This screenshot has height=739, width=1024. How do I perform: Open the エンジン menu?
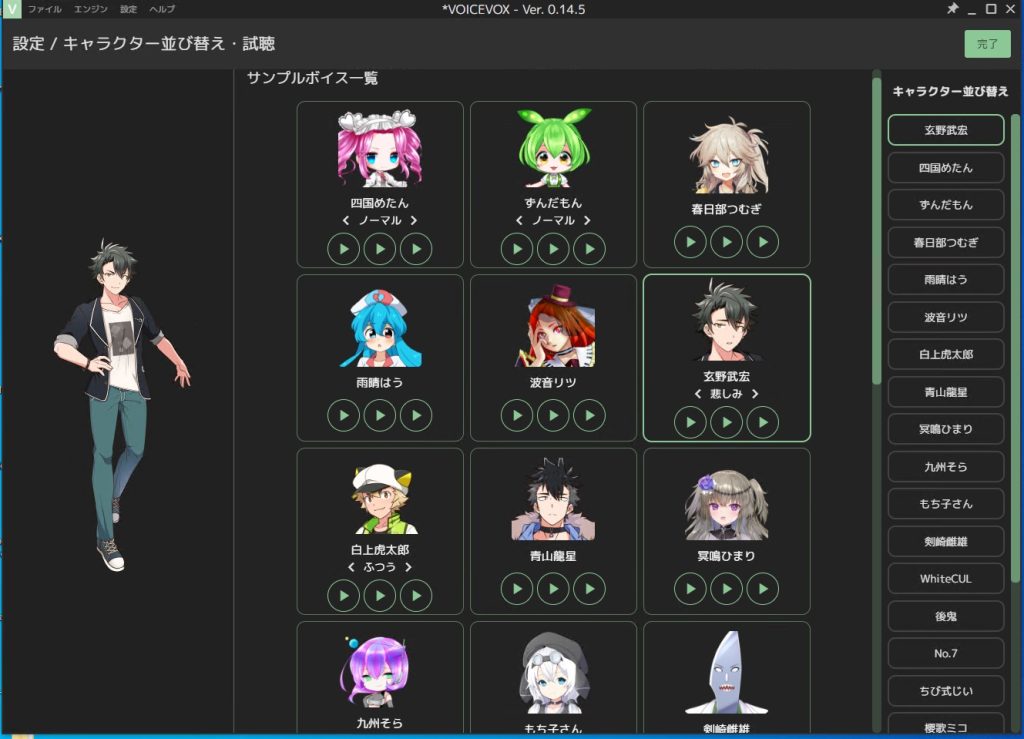coord(91,9)
